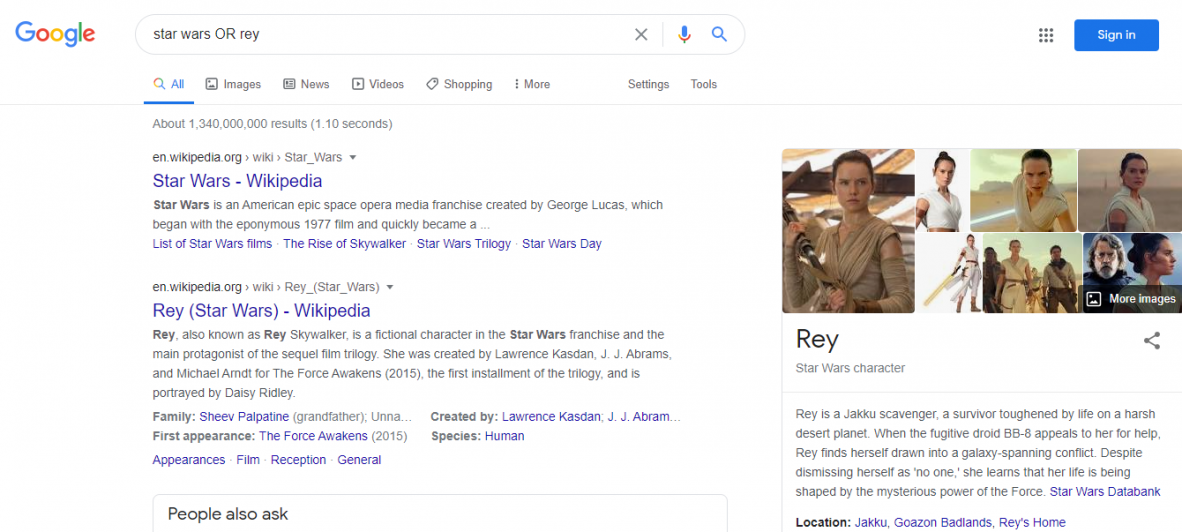Click the Google logo
1182x532 pixels.
[x=55, y=34]
